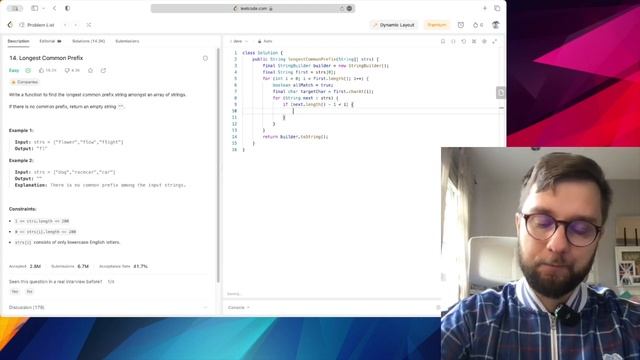Image resolution: width=640 pixels, height=360 pixels.
Task: Click the 'Constraints:' heading
Action: (x=22, y=209)
